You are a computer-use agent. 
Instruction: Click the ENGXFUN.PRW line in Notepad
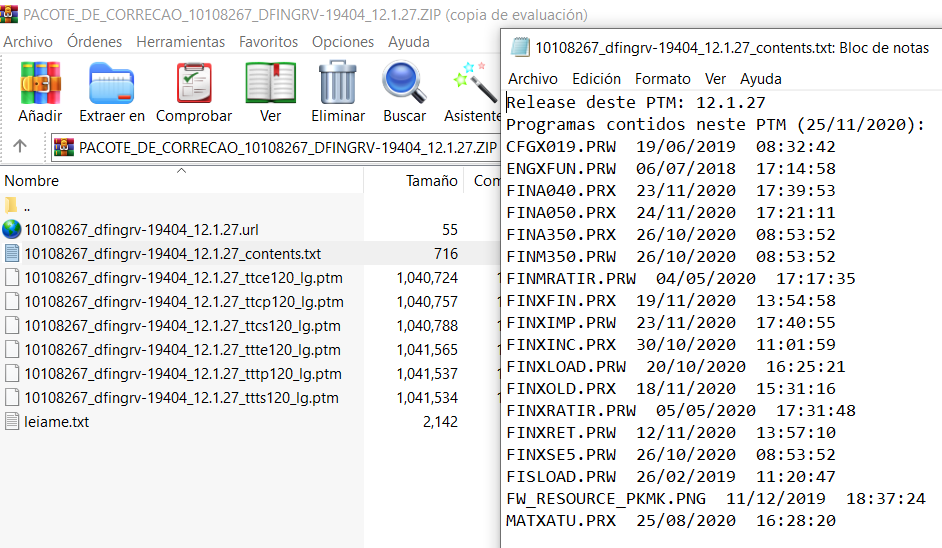click(x=670, y=168)
